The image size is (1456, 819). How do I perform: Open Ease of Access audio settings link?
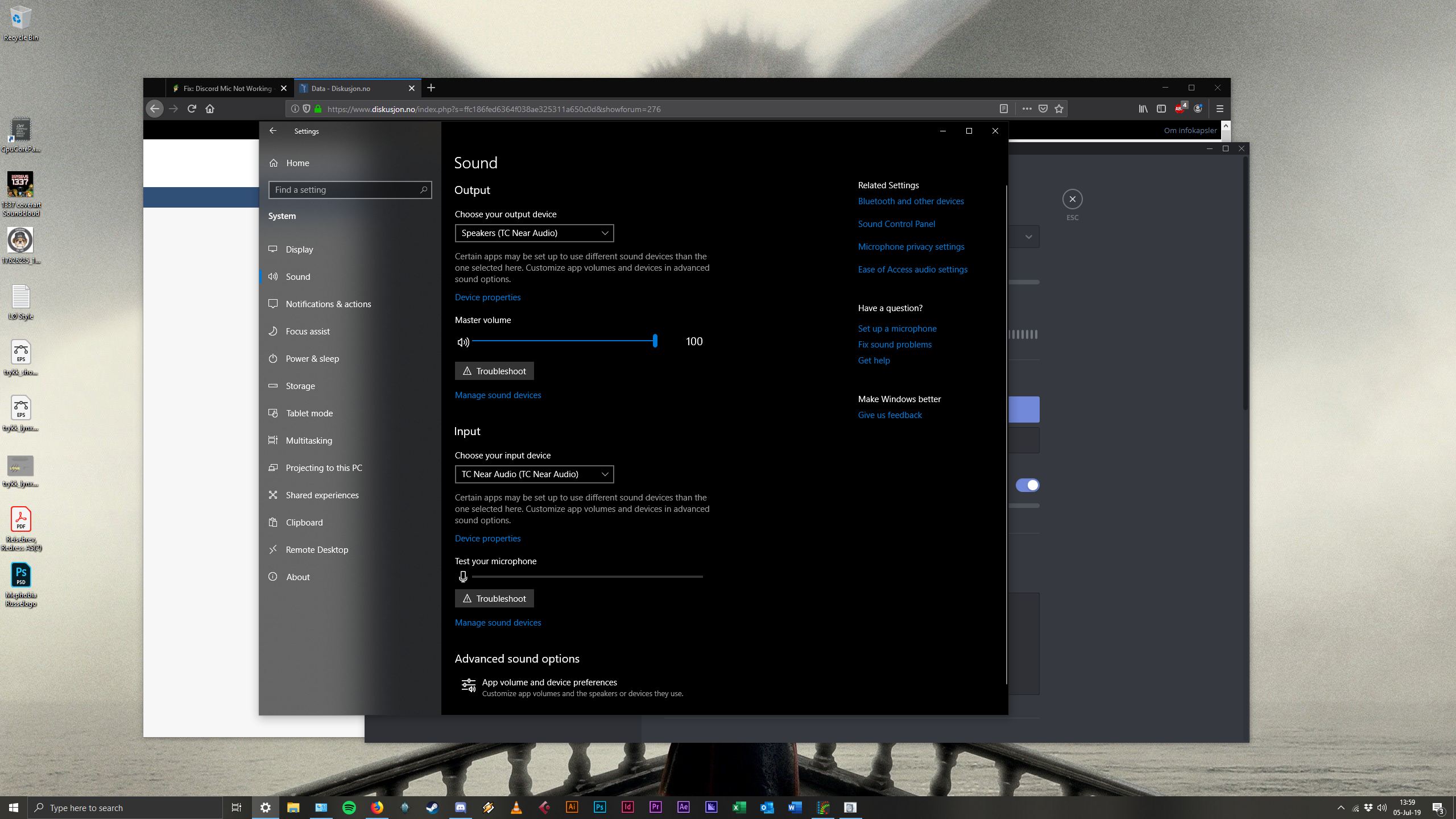912,270
